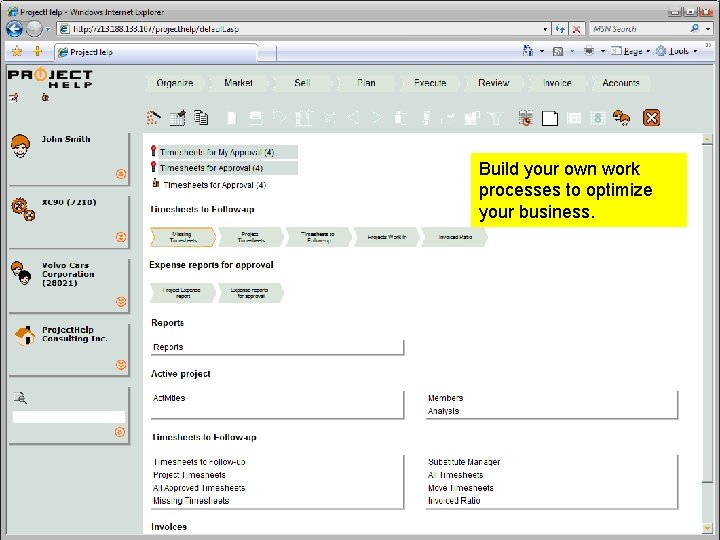The image size is (720, 540).
Task: Click the MSN Search magnifier icon
Action: tap(694, 28)
